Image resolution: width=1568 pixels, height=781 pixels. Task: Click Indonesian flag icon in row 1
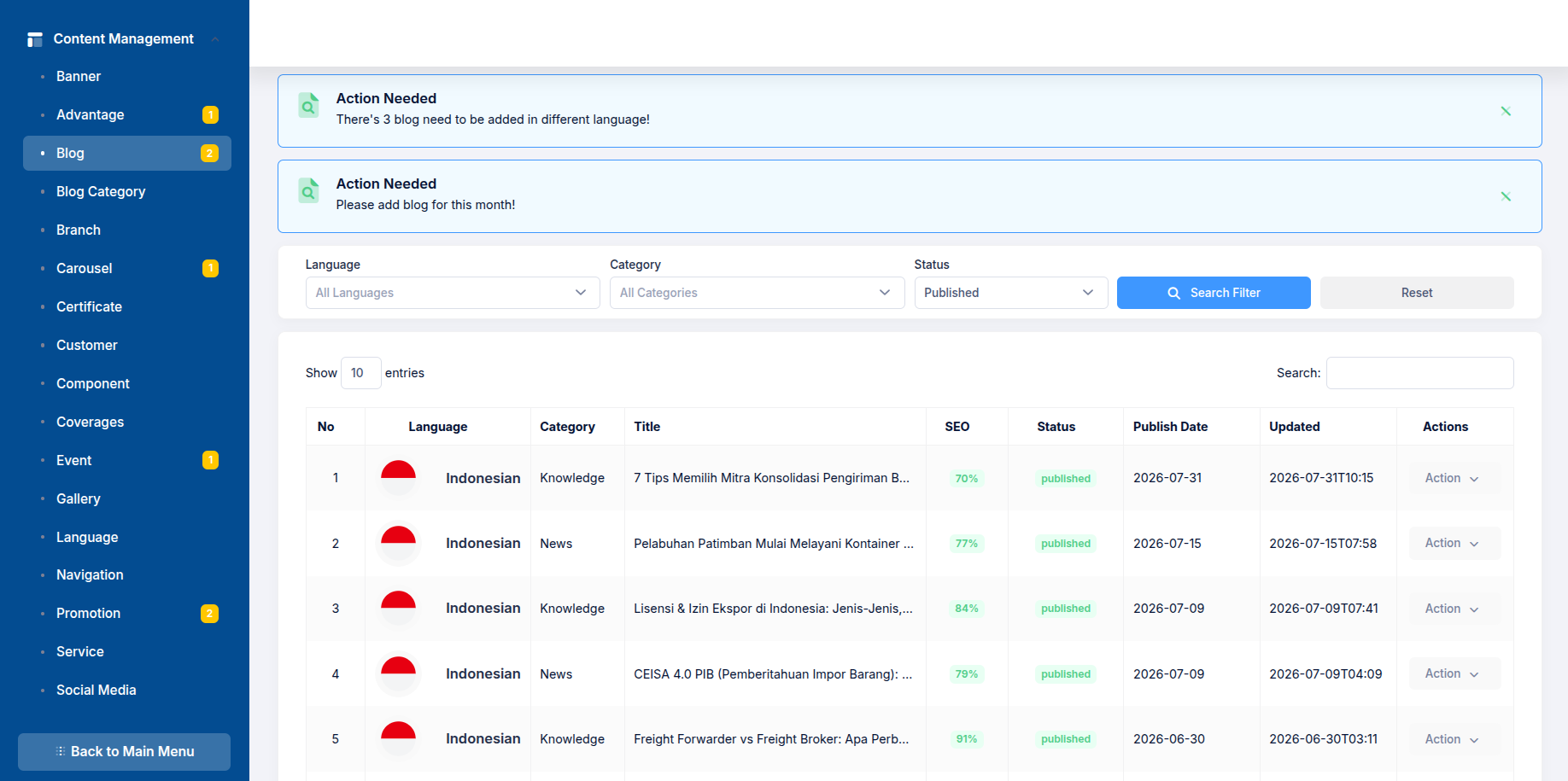[398, 478]
